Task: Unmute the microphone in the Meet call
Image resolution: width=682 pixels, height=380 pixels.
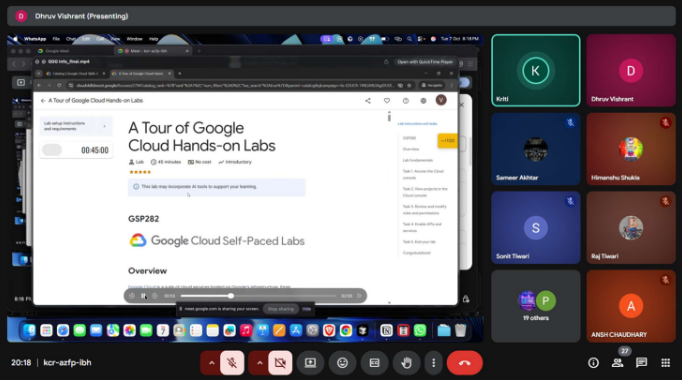Action: [x=232, y=363]
